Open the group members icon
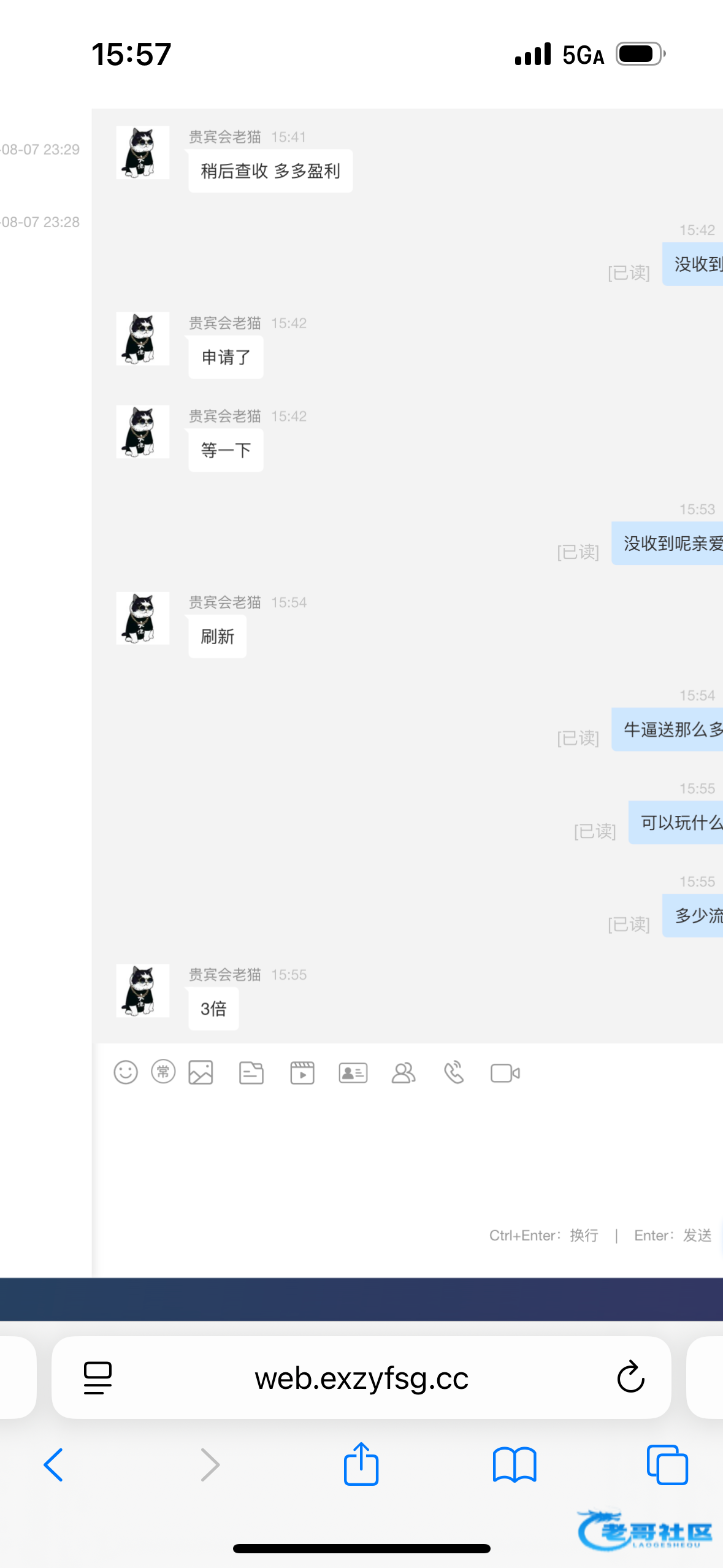723x1568 pixels. coord(404,1073)
